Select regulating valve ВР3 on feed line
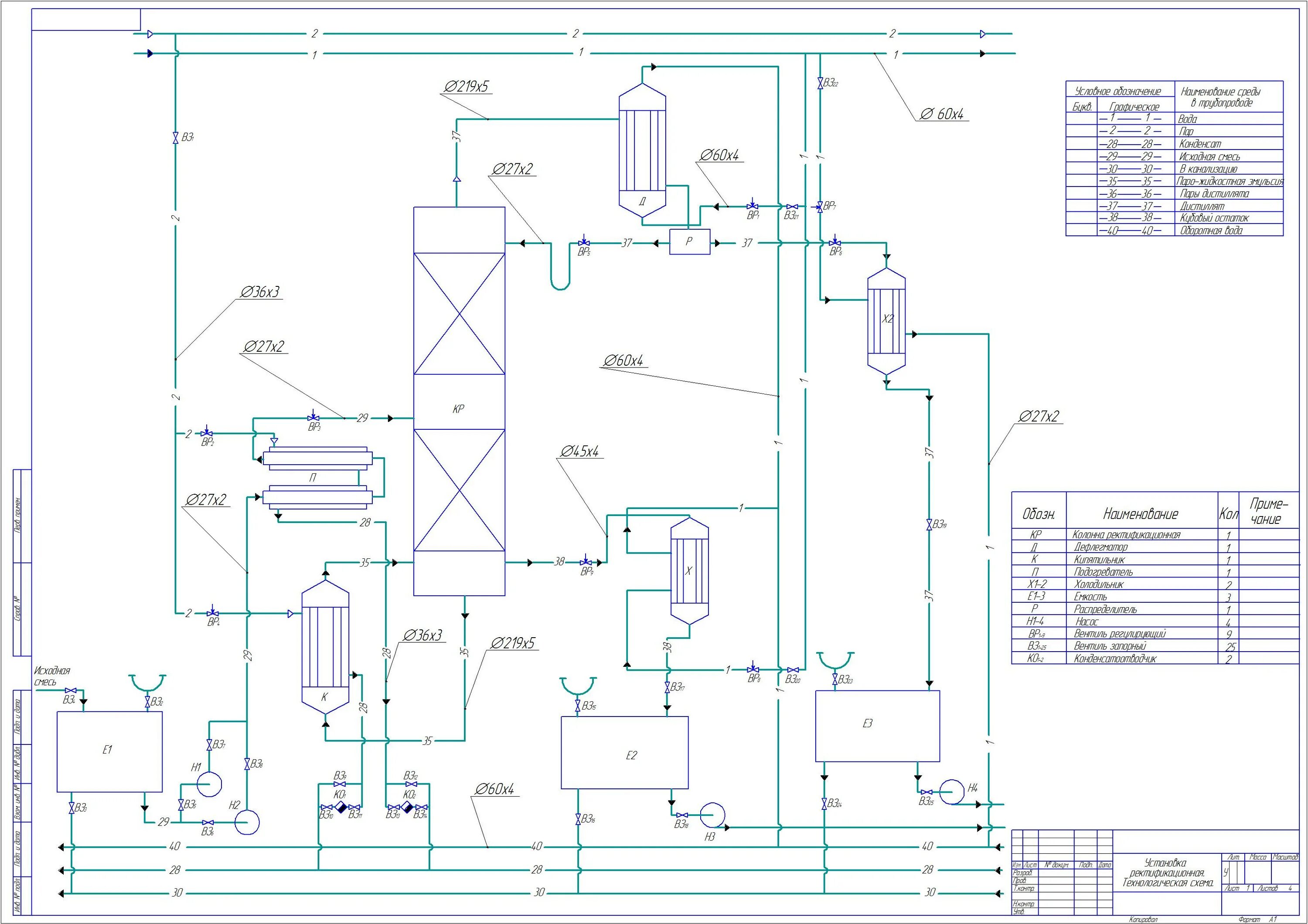Image resolution: width=1308 pixels, height=924 pixels. (x=313, y=416)
